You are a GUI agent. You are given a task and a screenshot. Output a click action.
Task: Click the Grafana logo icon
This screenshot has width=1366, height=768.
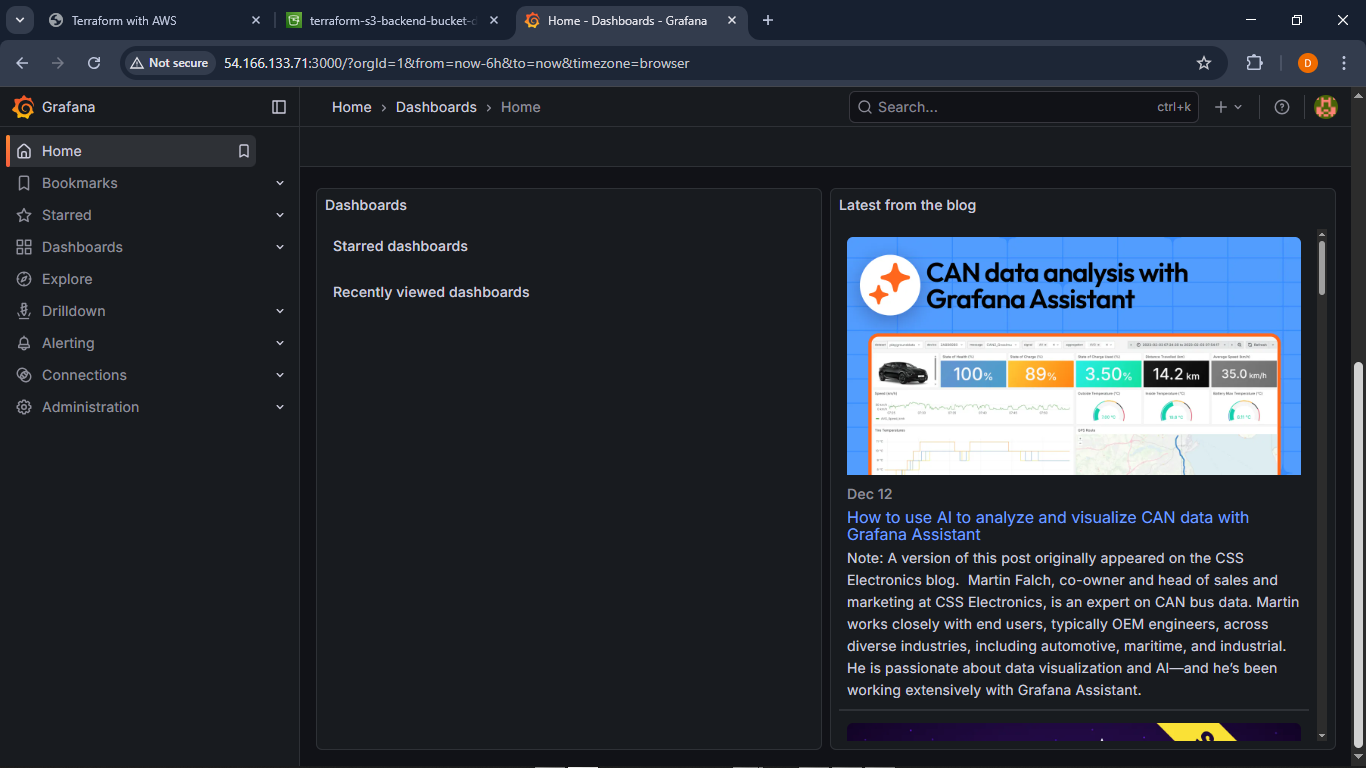(x=23, y=107)
